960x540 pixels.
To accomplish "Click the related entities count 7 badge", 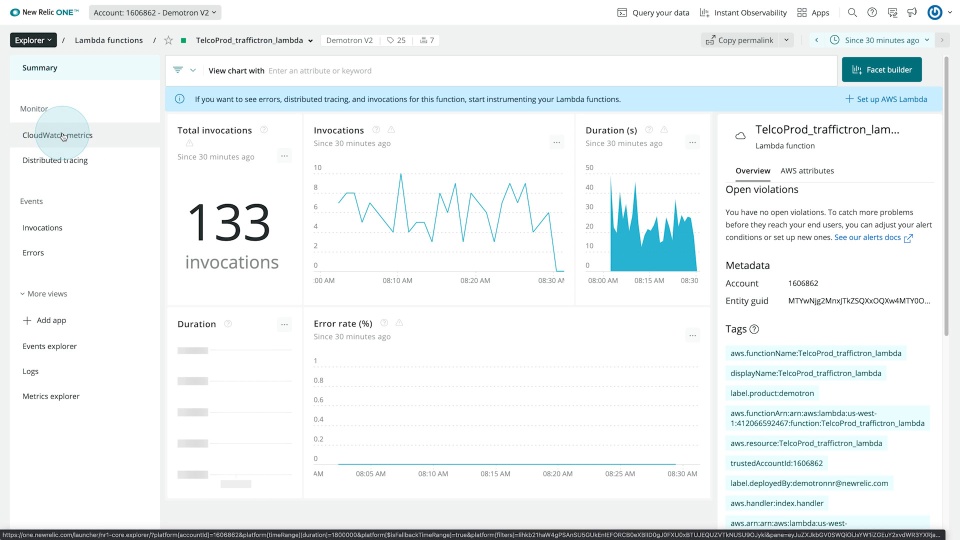I will coord(427,40).
